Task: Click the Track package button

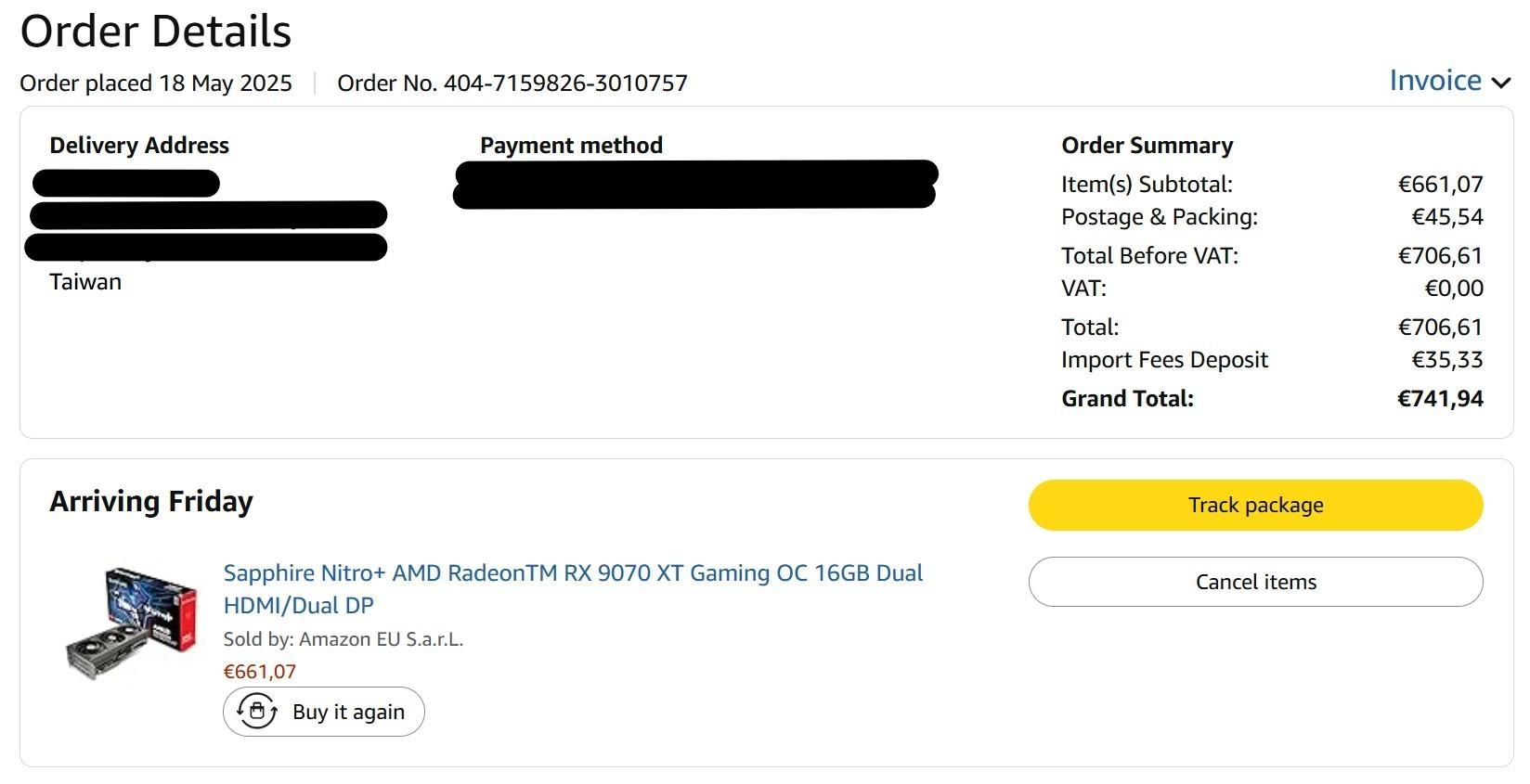Action: click(1255, 505)
